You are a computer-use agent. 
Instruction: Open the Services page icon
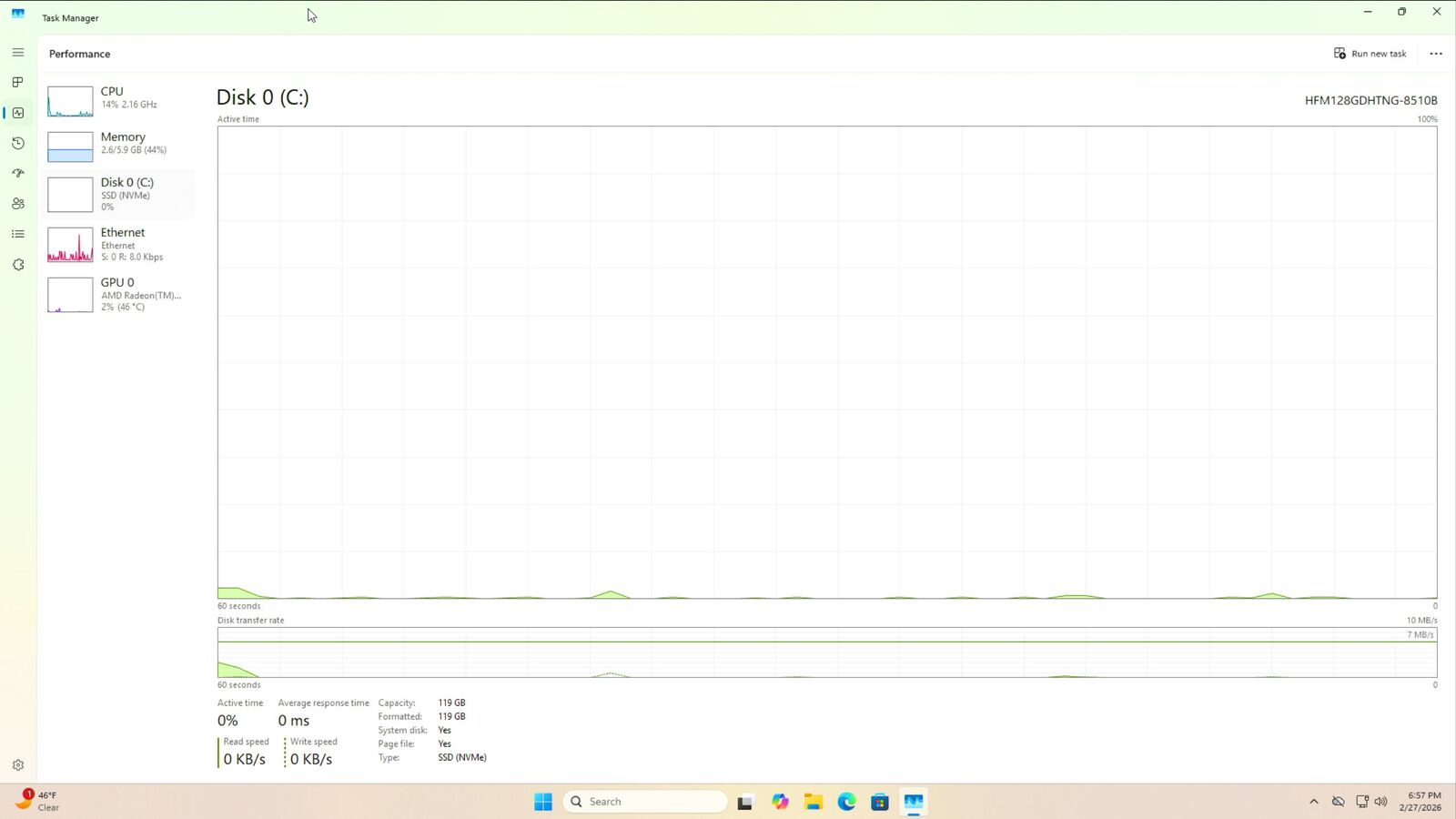(17, 265)
